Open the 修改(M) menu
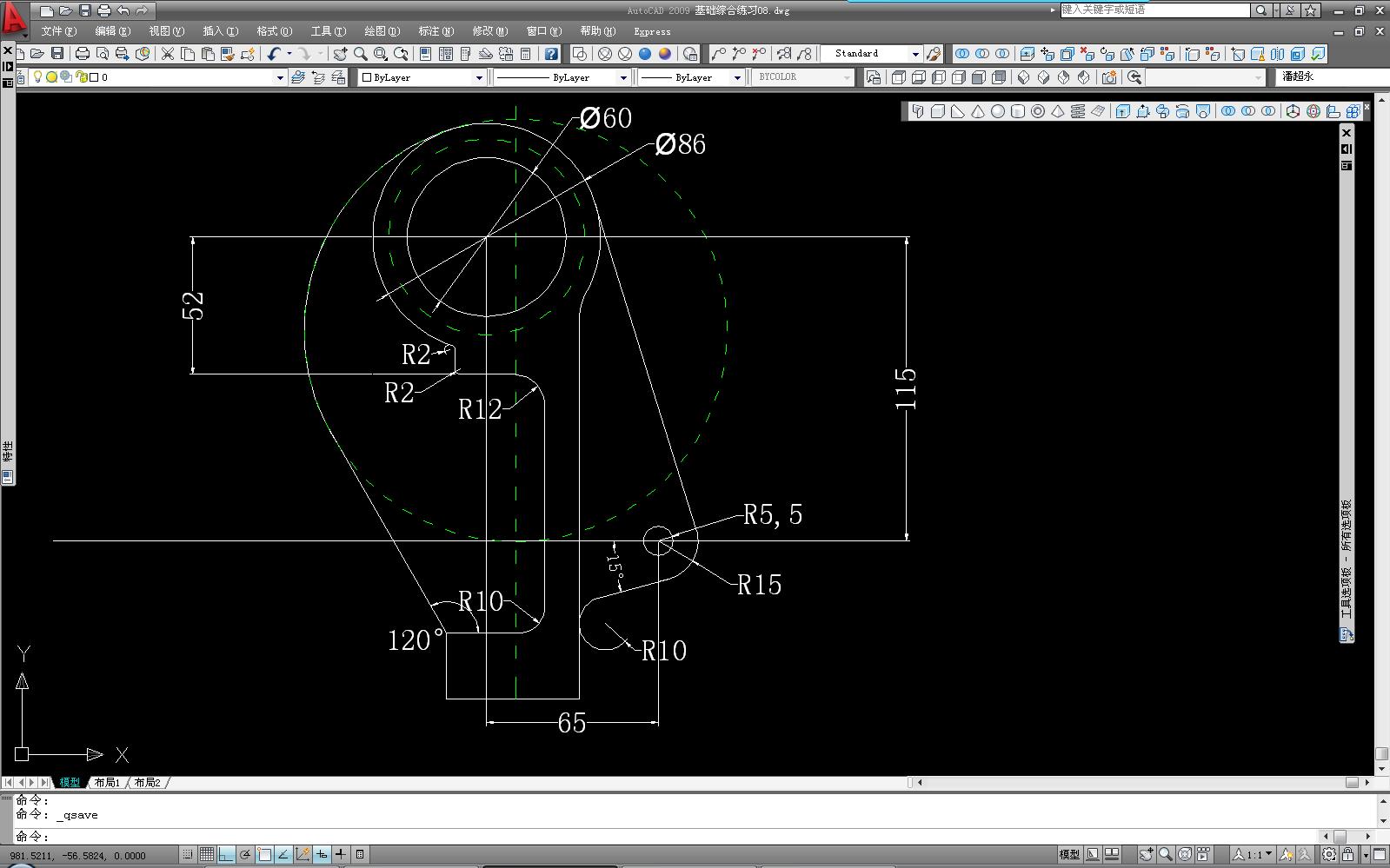The height and width of the screenshot is (868, 1390). point(490,31)
